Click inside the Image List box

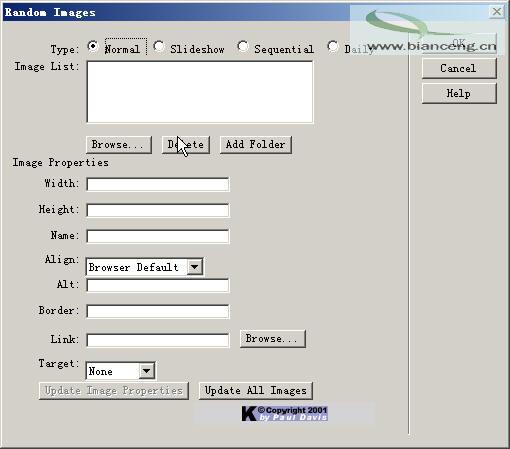pos(200,92)
